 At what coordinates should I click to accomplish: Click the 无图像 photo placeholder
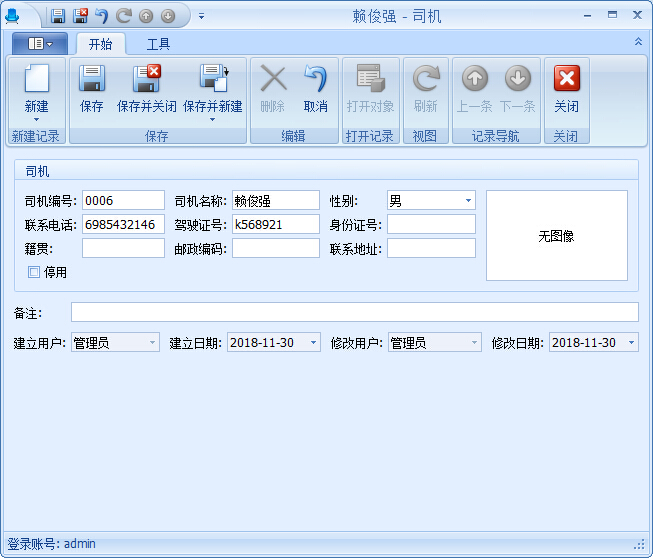click(556, 236)
